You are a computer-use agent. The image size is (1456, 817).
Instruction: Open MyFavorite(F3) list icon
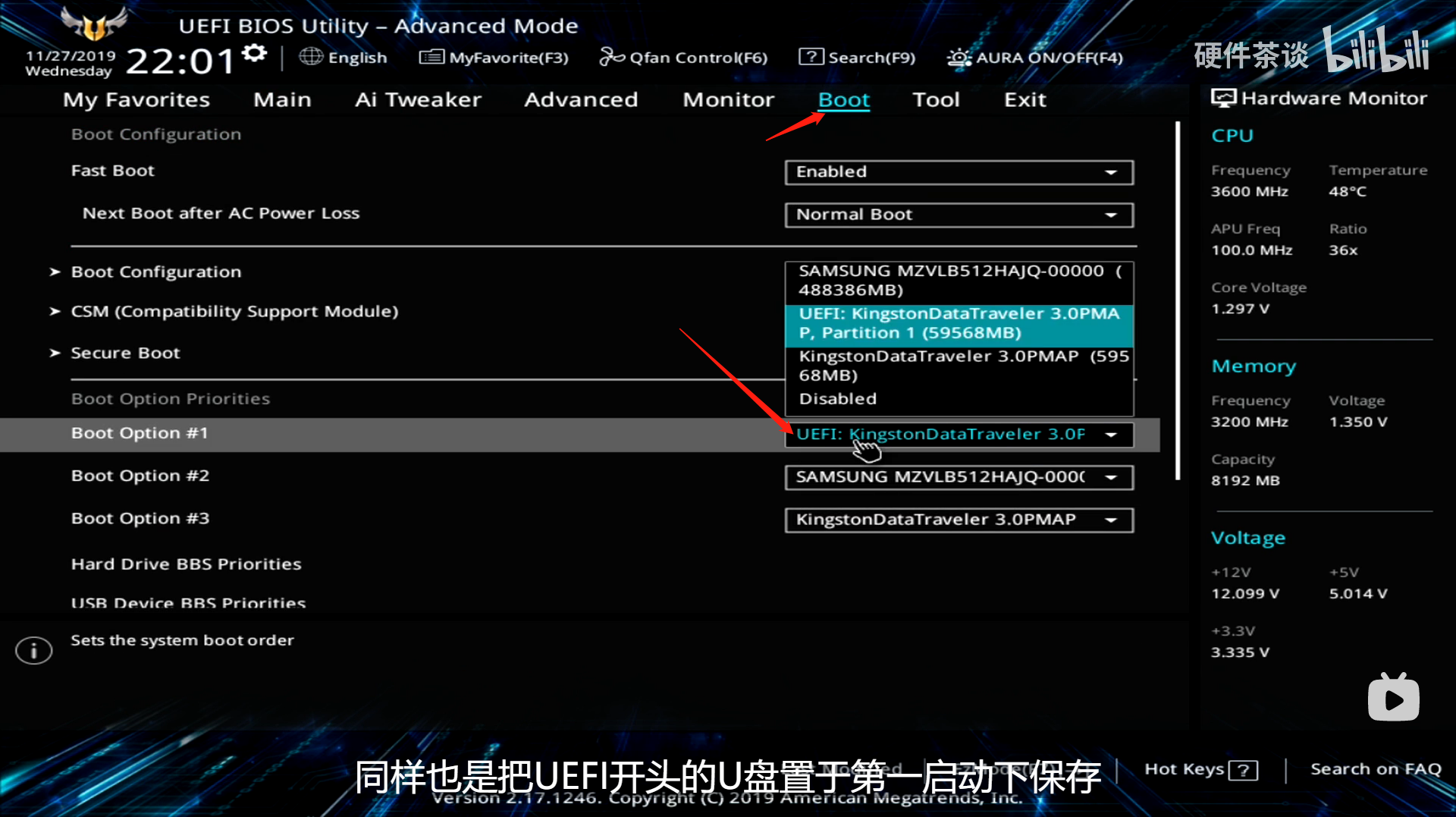pyautogui.click(x=431, y=57)
